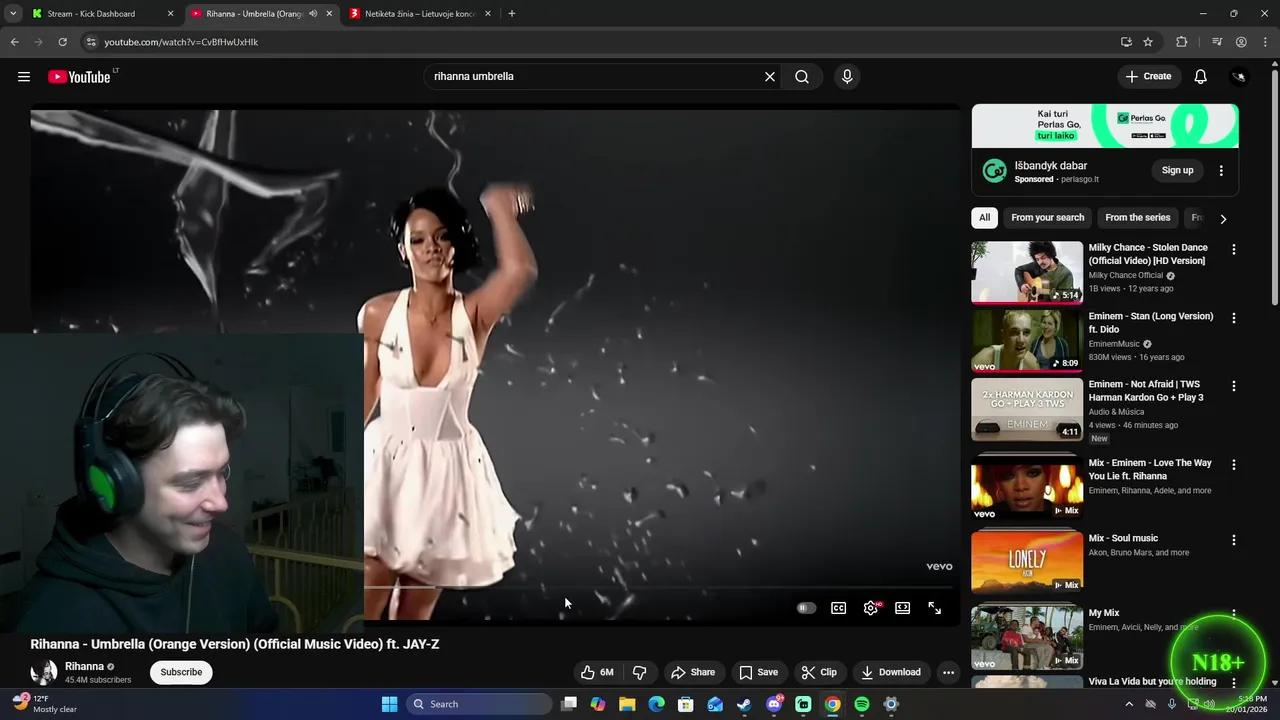Select the From the series chip

tap(1137, 217)
